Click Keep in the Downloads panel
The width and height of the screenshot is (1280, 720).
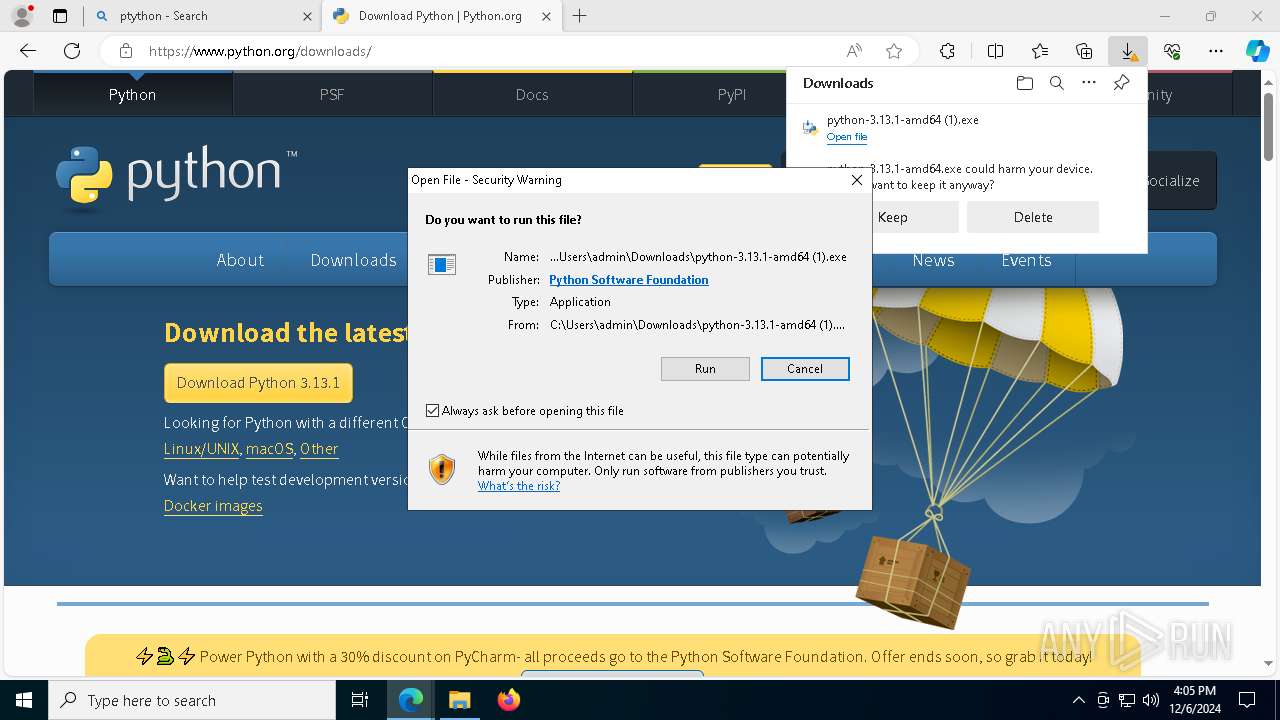[x=893, y=217]
